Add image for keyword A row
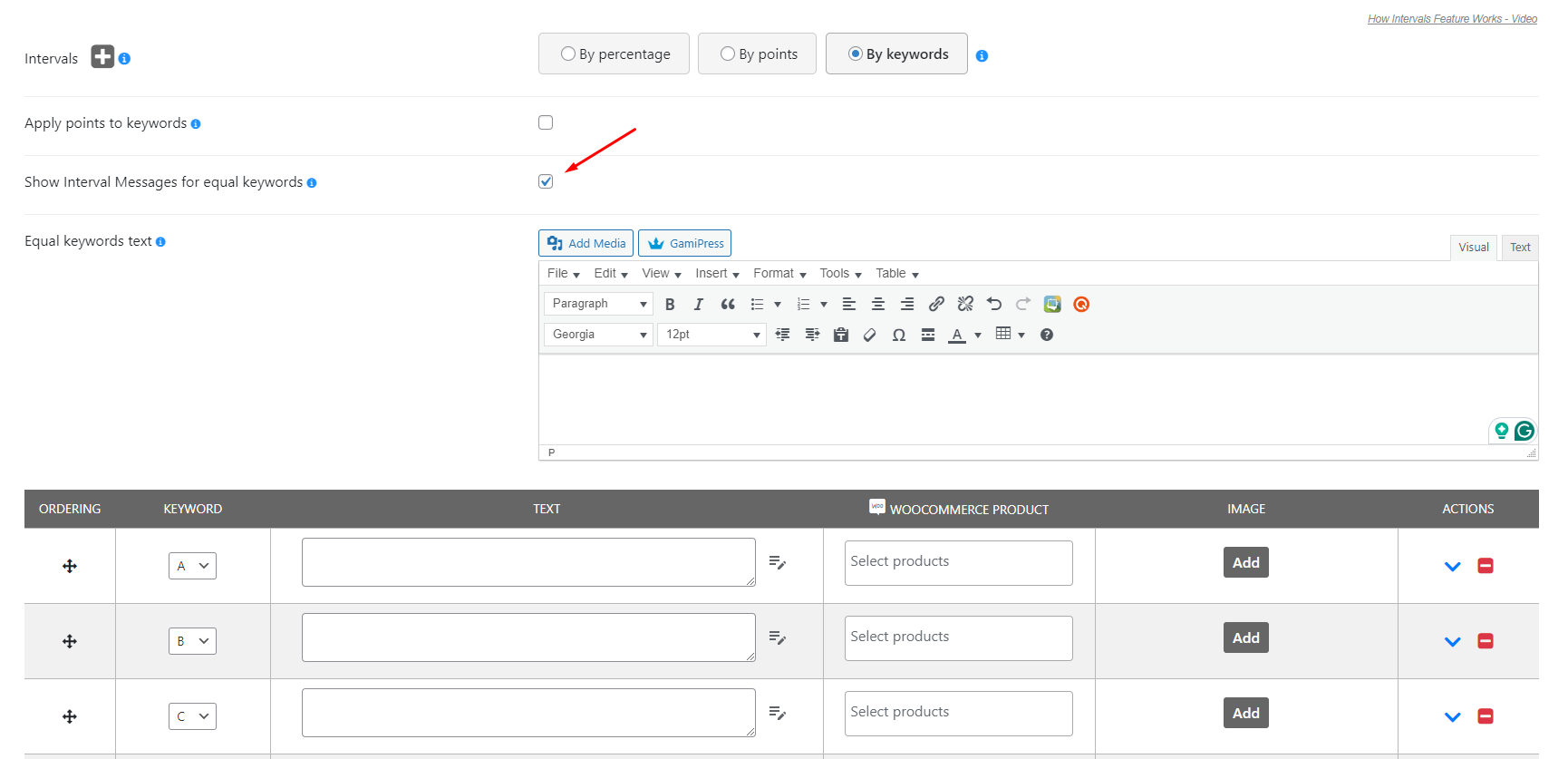This screenshot has height=759, width=1568. pyautogui.click(x=1246, y=562)
